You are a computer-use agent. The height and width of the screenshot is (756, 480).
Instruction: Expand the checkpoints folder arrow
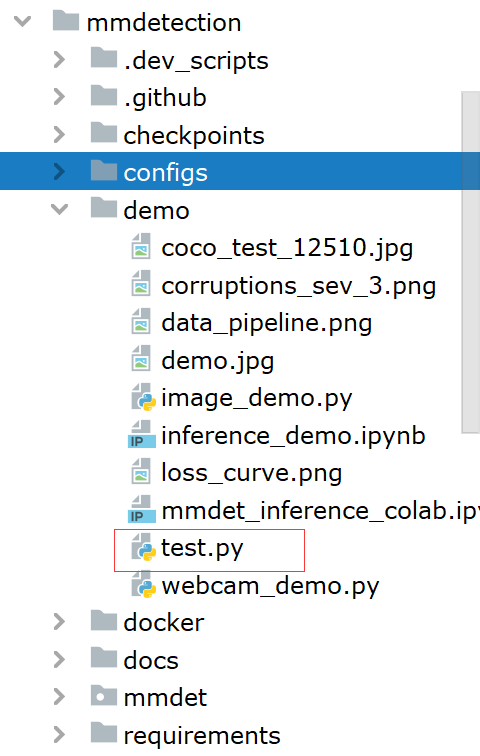pyautogui.click(x=60, y=135)
